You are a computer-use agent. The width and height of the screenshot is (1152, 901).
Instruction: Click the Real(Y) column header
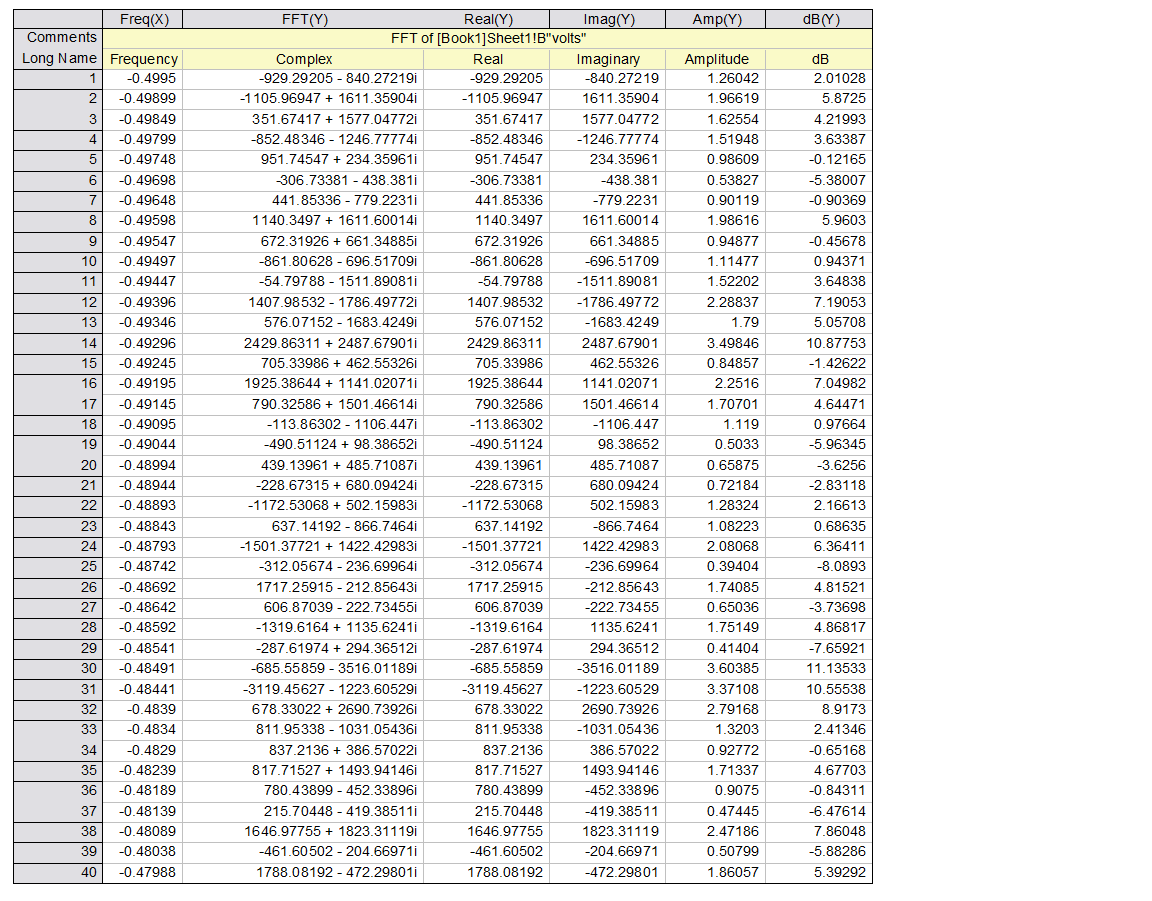(488, 19)
